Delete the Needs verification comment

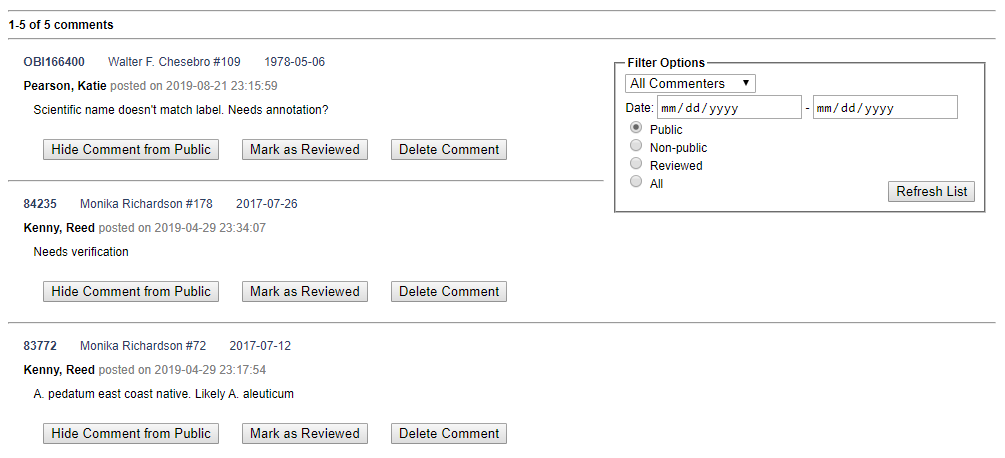[x=449, y=291]
